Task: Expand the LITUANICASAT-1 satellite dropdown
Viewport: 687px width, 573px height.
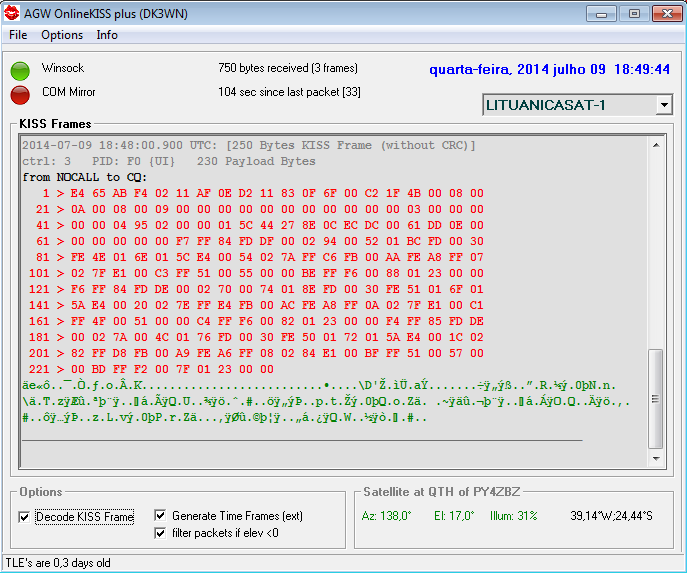Action: [664, 105]
